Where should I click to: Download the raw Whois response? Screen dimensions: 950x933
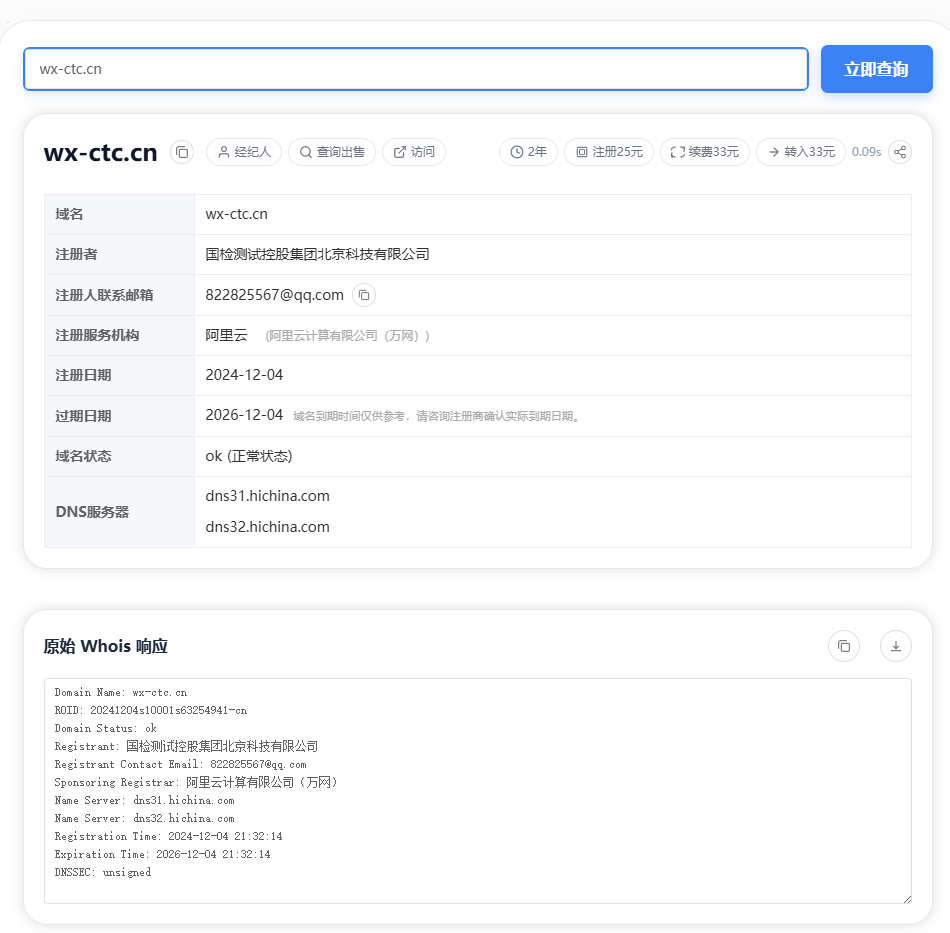pyautogui.click(x=895, y=646)
